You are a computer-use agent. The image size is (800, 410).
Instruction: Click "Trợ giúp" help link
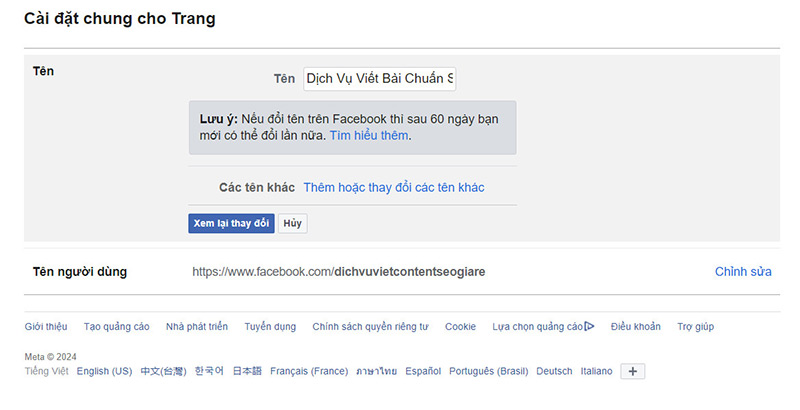[x=695, y=326]
